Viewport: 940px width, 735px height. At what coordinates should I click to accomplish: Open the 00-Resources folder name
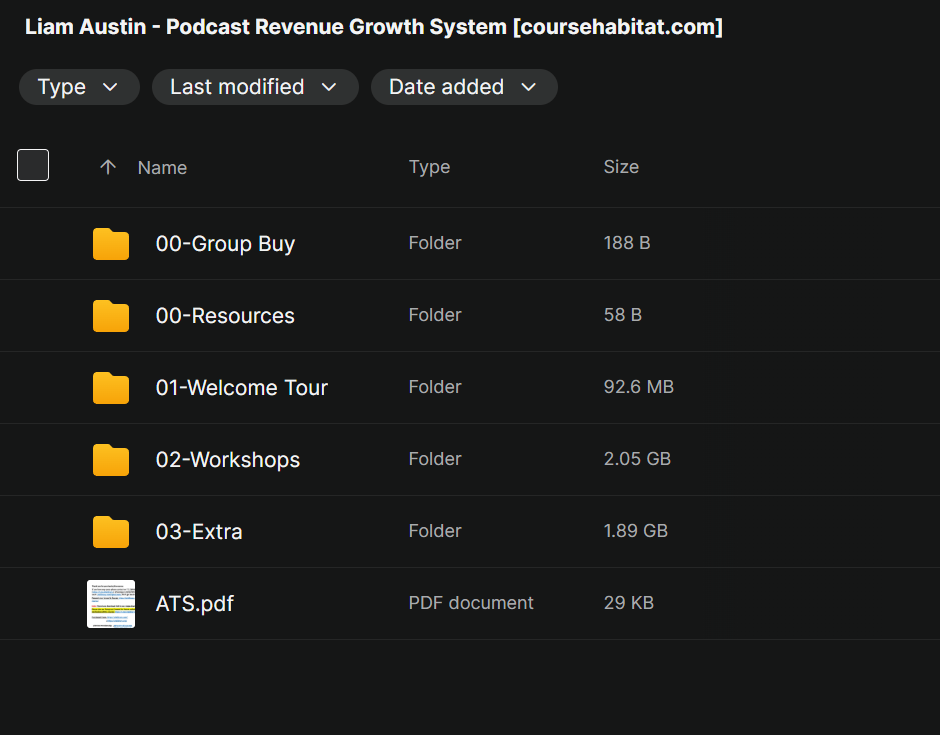tap(225, 316)
